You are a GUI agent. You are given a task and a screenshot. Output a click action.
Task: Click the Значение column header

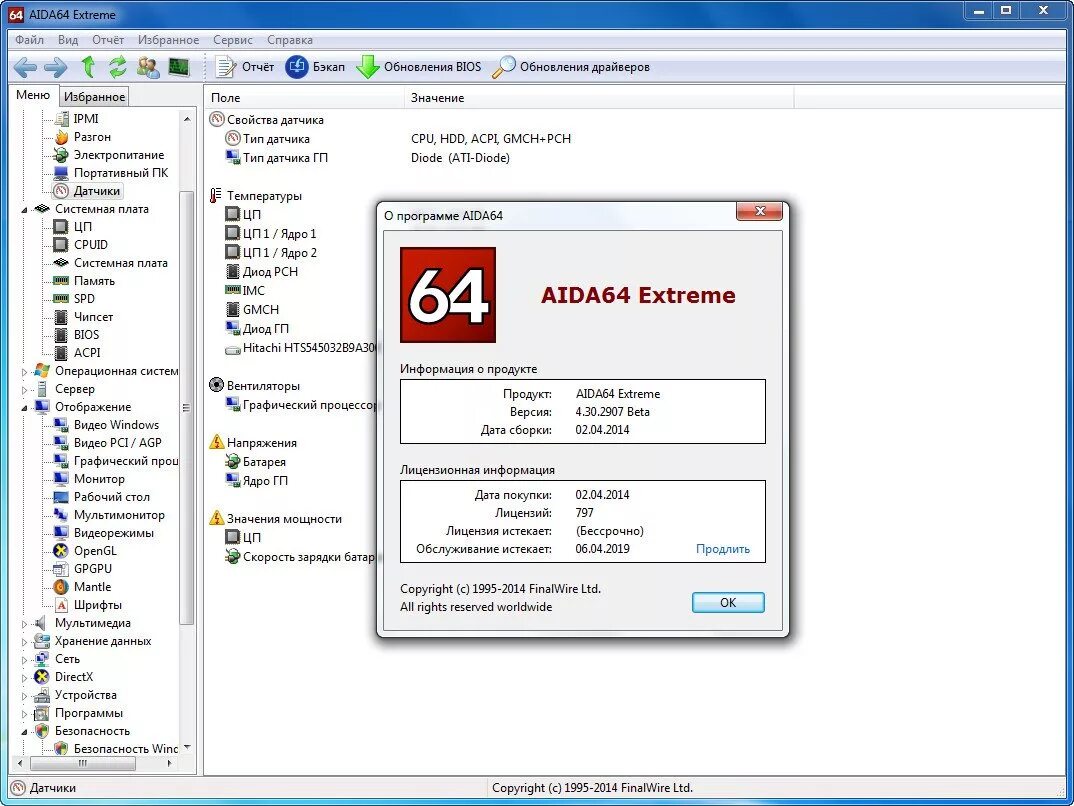pos(599,98)
